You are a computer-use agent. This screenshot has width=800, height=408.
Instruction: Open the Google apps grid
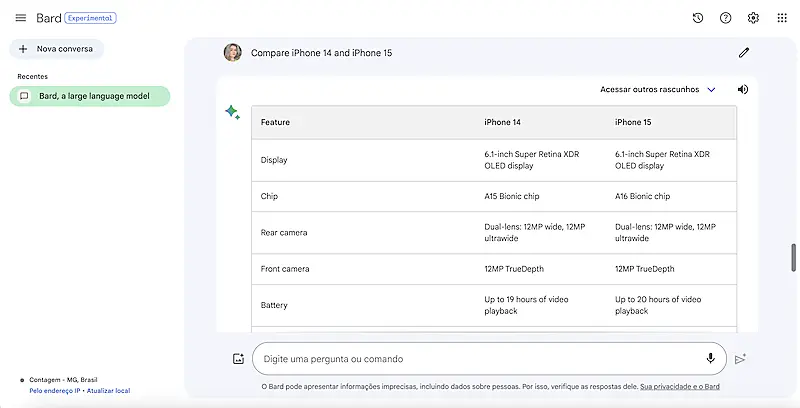782,18
